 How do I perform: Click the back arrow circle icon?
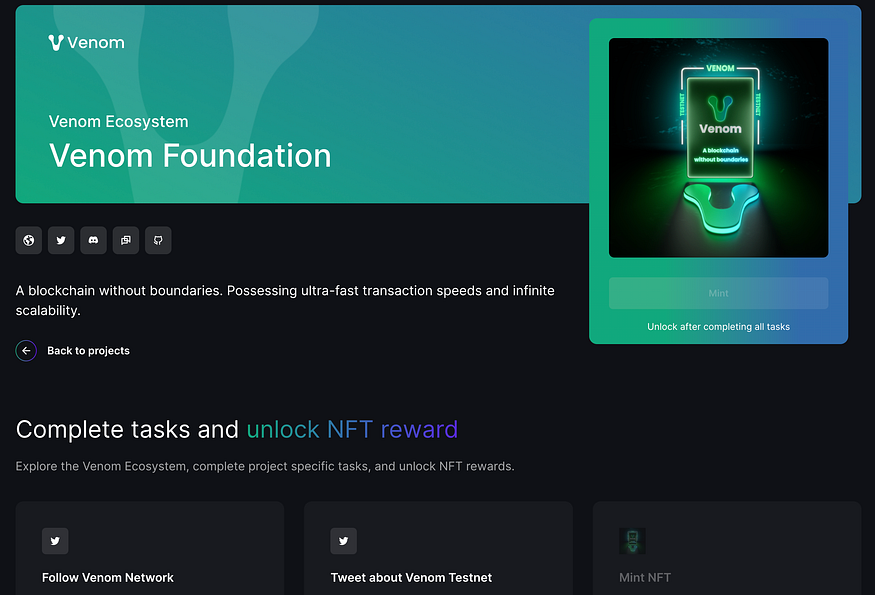(26, 351)
